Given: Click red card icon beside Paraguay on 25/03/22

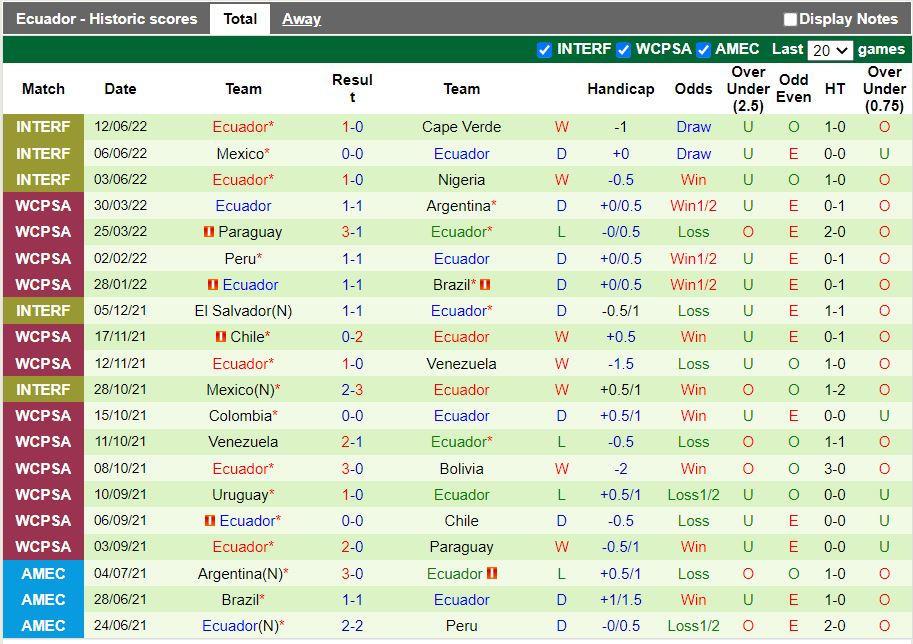Looking at the screenshot, I should 208,232.
